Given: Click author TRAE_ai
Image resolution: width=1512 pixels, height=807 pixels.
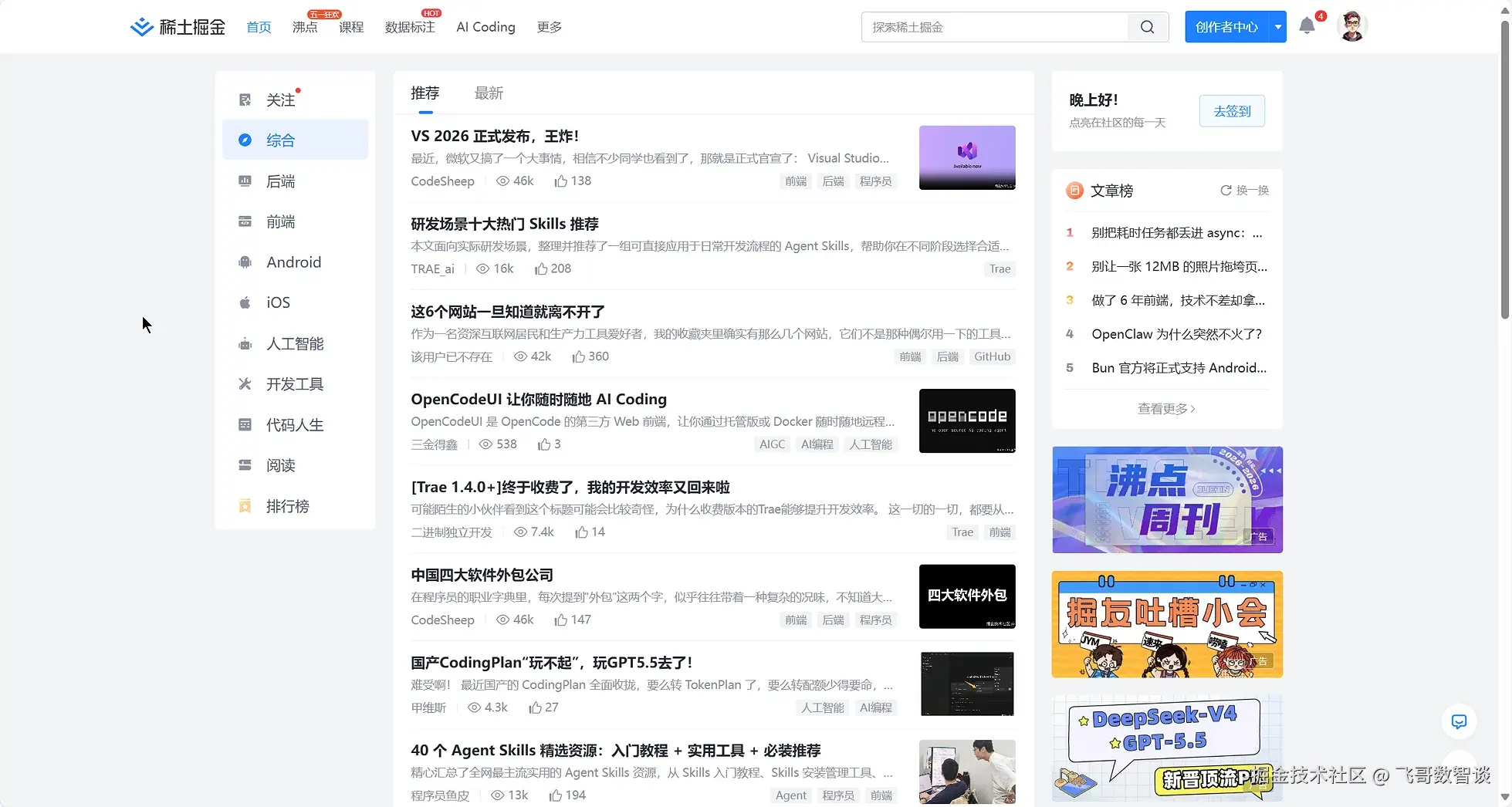Looking at the screenshot, I should tap(432, 269).
